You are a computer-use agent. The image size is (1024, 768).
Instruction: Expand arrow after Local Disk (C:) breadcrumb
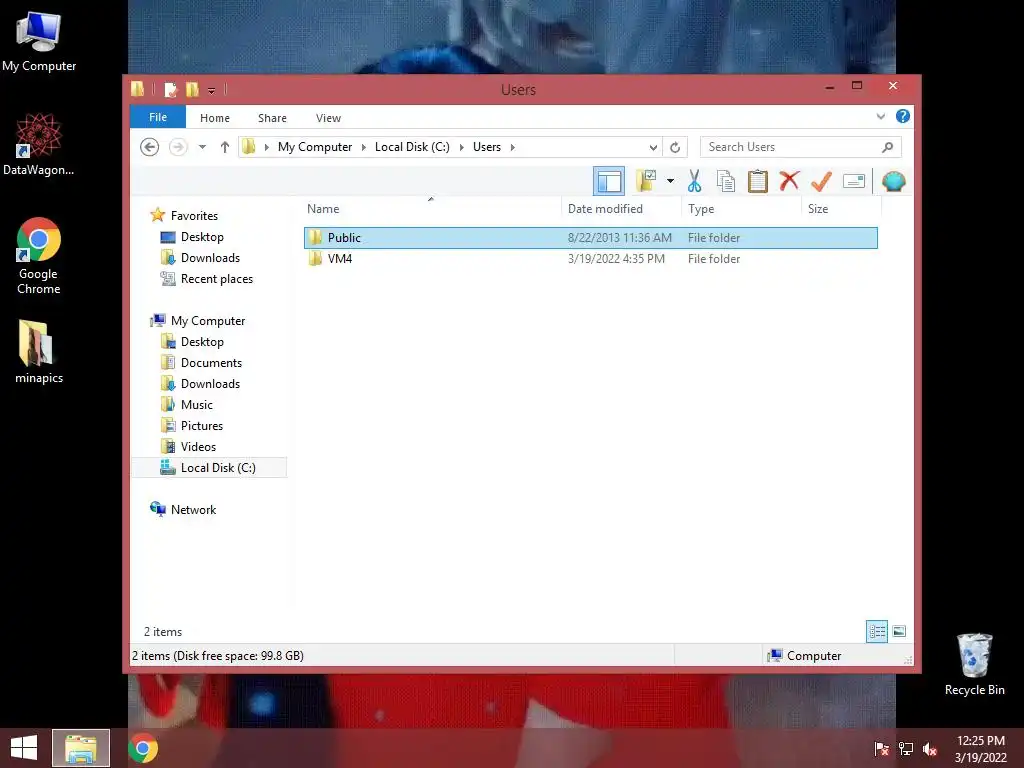[x=461, y=147]
